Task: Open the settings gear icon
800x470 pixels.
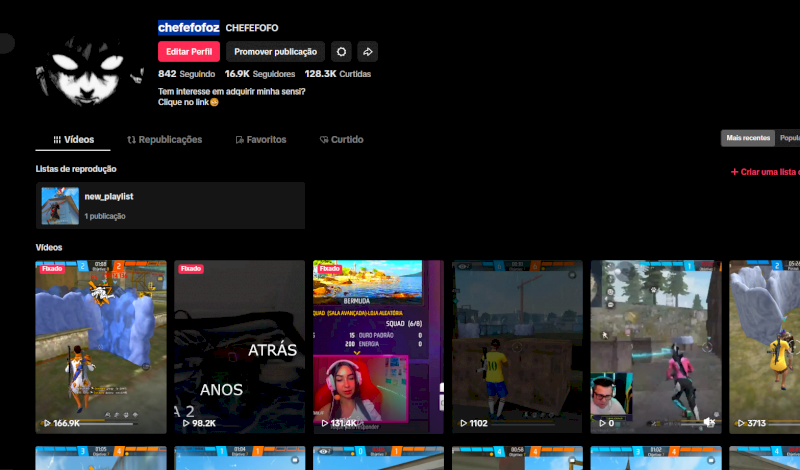Action: click(x=342, y=52)
